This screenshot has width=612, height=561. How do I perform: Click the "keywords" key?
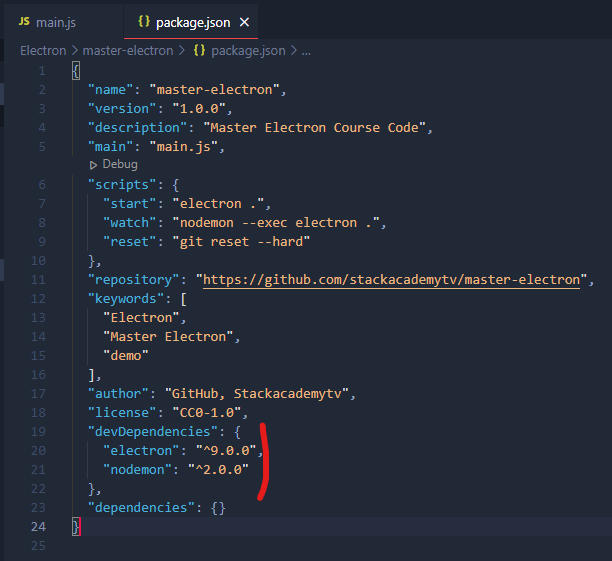(x=126, y=299)
